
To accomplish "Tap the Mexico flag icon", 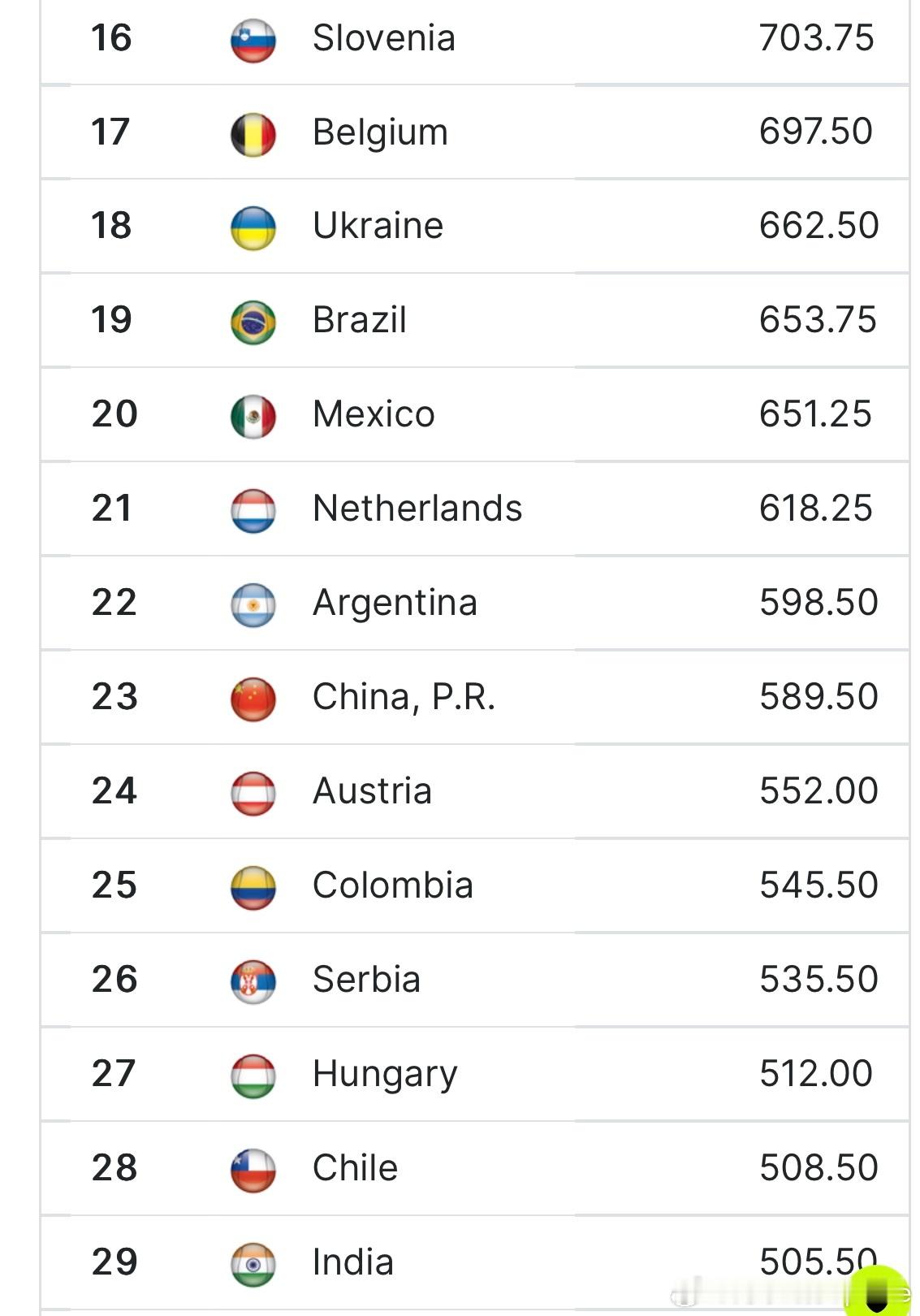I will coord(253,417).
